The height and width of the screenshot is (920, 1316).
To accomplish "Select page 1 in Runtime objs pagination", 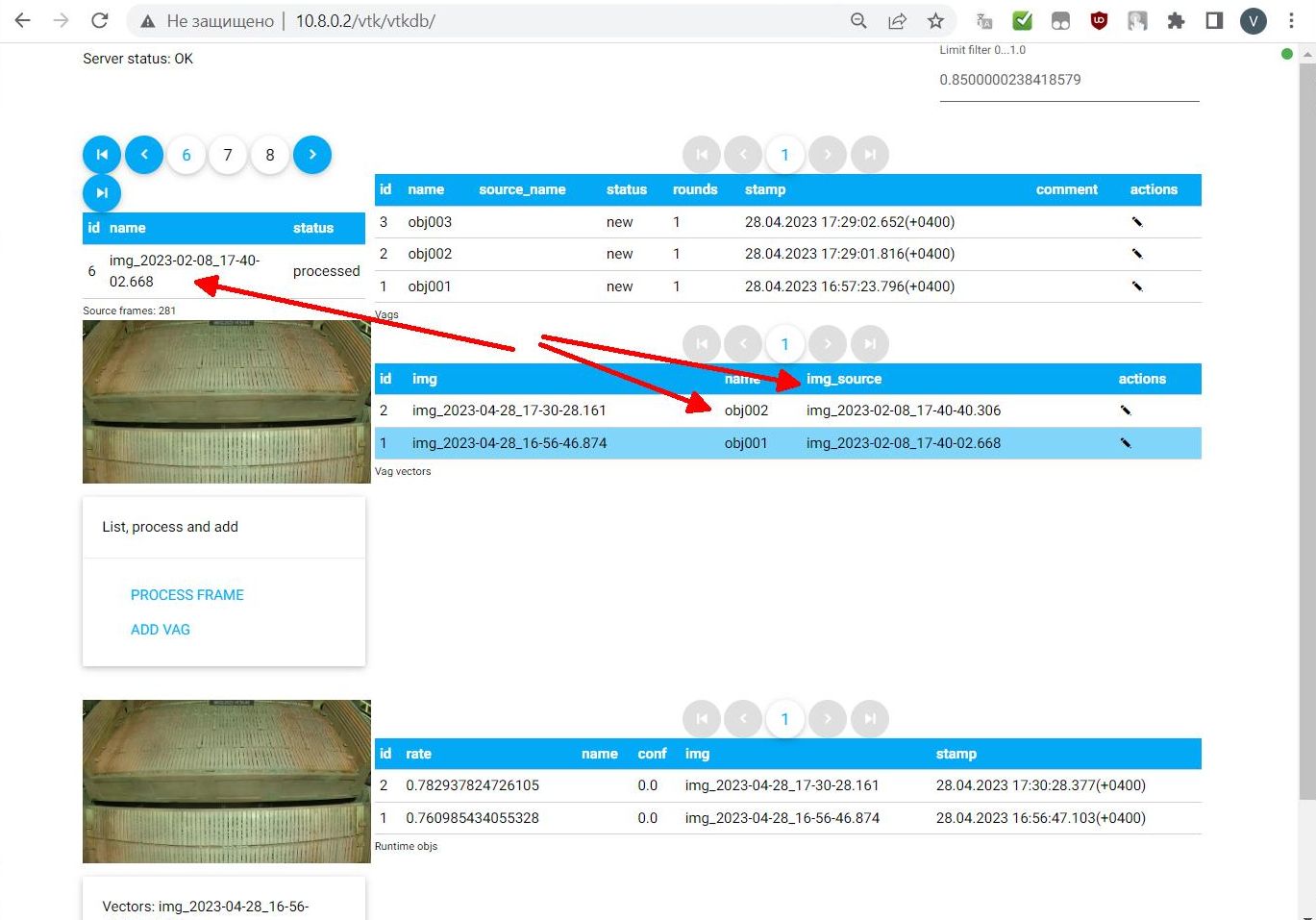I will 784,719.
